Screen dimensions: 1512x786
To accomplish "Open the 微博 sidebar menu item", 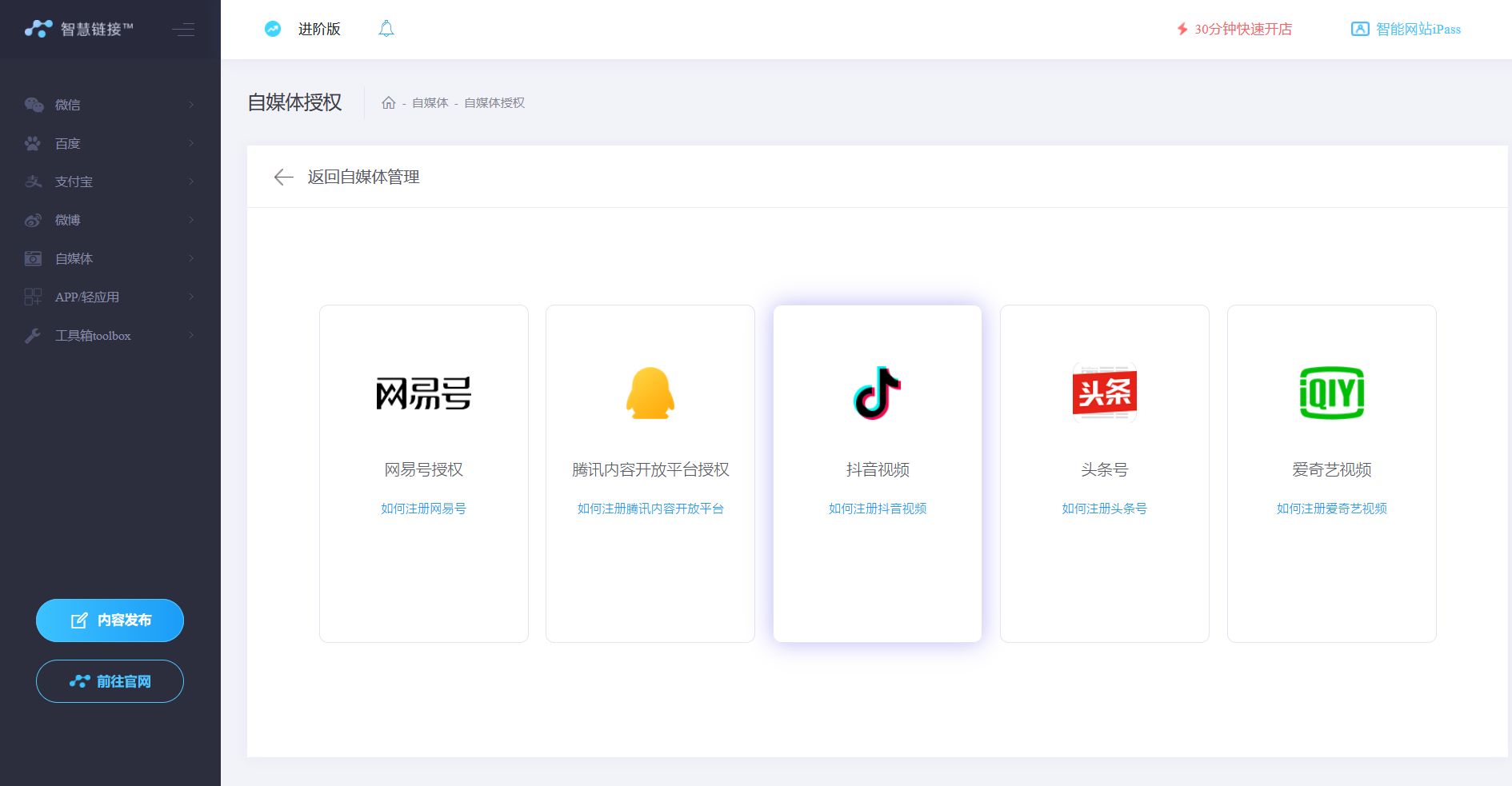I will pos(68,220).
